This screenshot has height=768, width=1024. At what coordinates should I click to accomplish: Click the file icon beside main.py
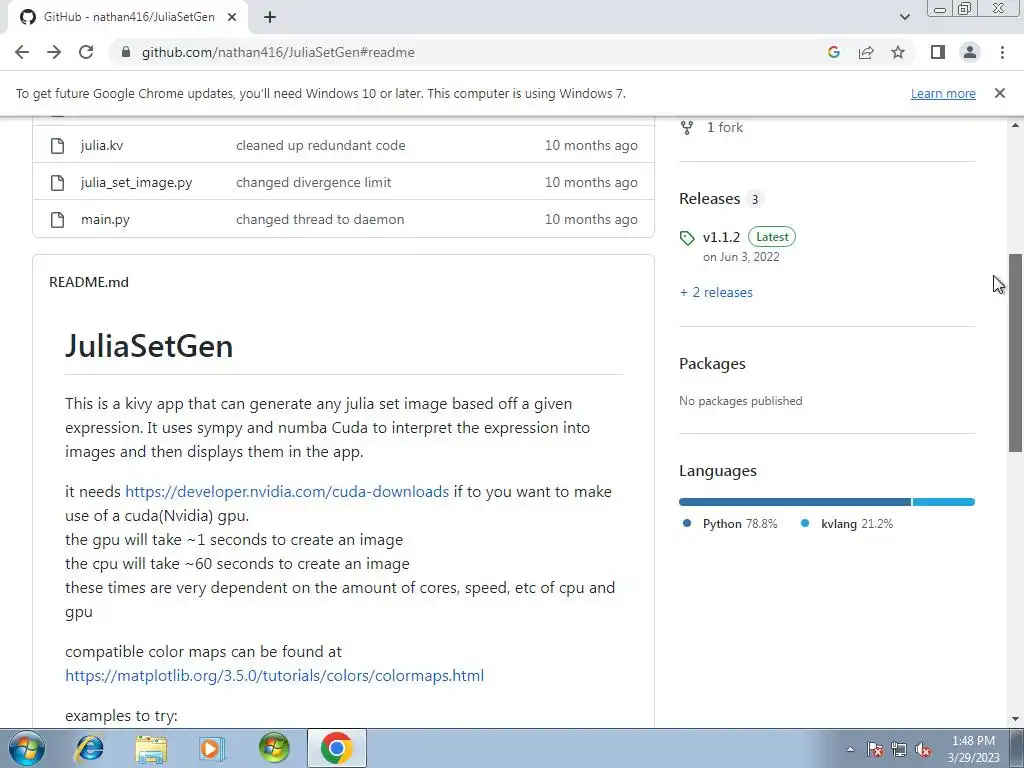coord(57,219)
